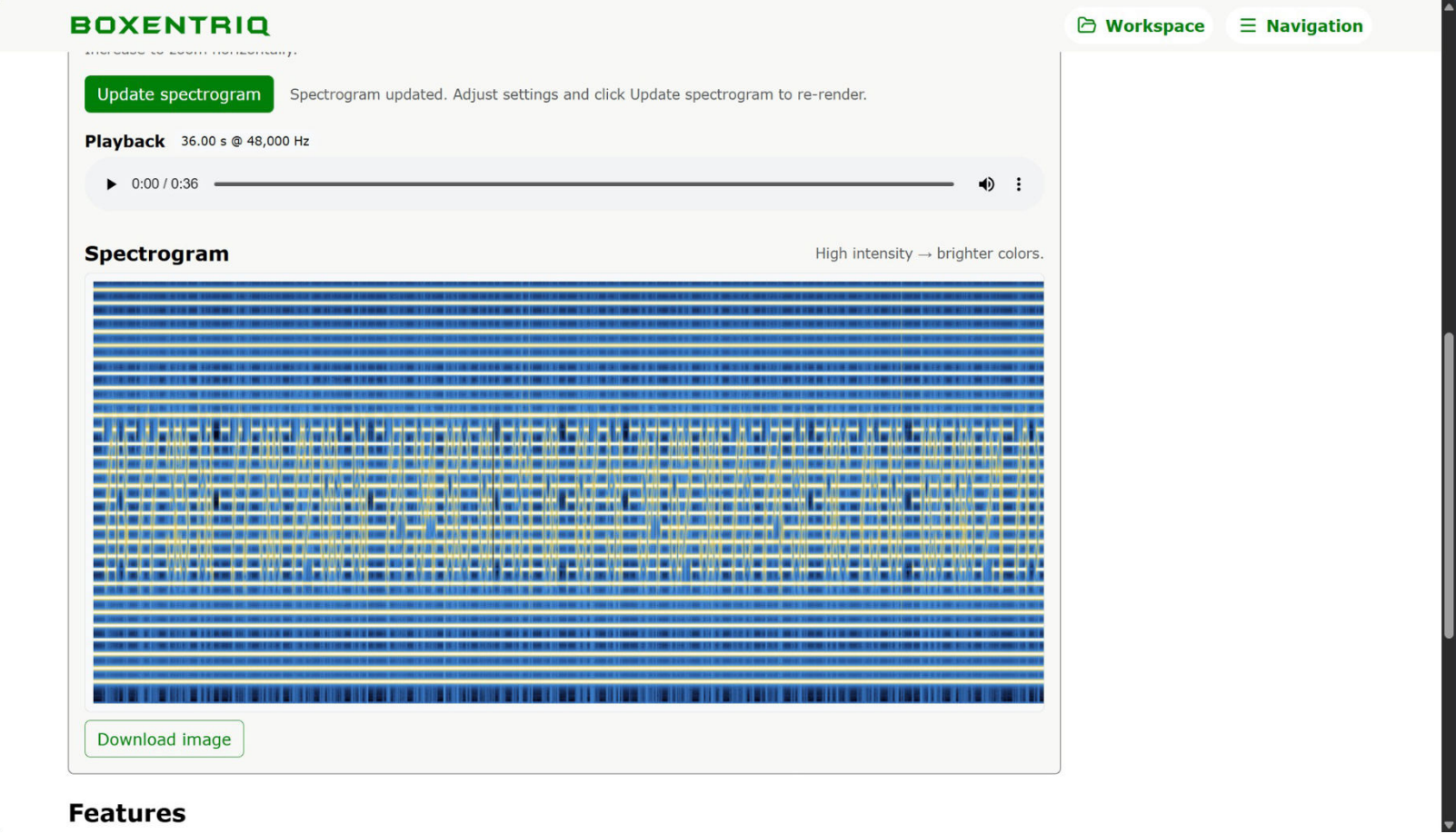Click the Download image button

pos(165,740)
